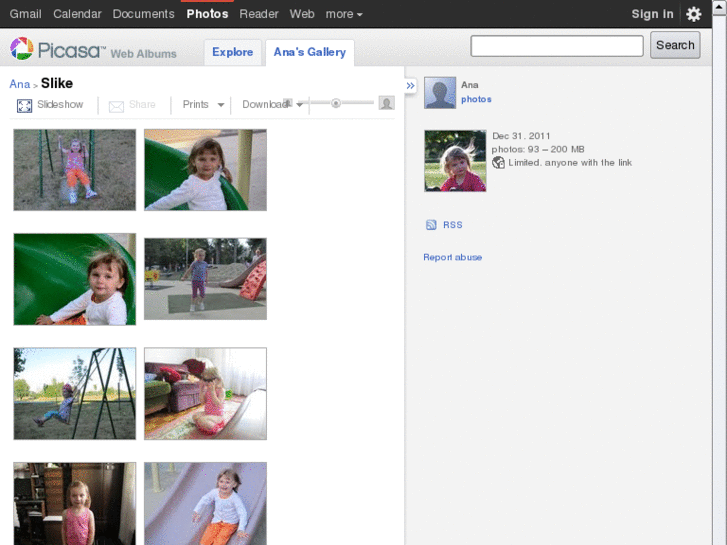
Task: Open the more menu in top bar
Action: (344, 14)
